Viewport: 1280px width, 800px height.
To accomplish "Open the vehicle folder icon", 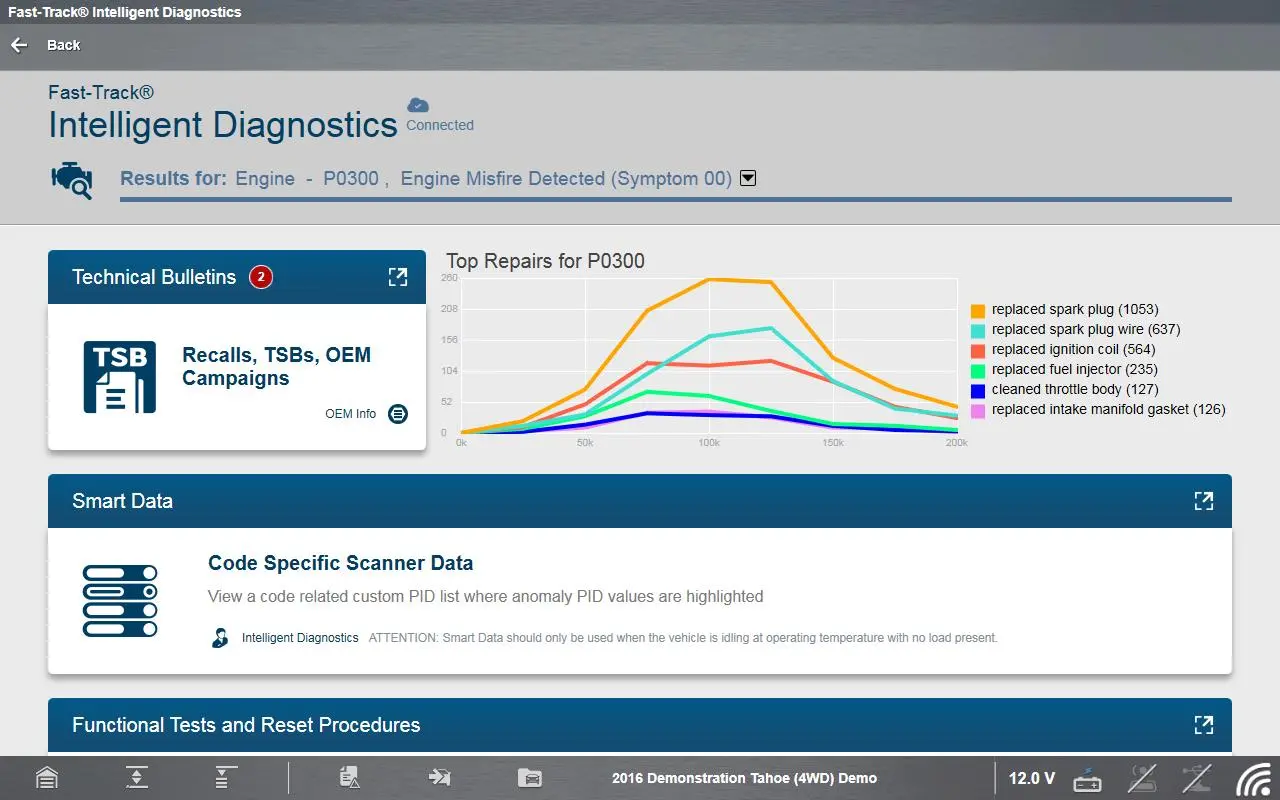I will pyautogui.click(x=529, y=778).
